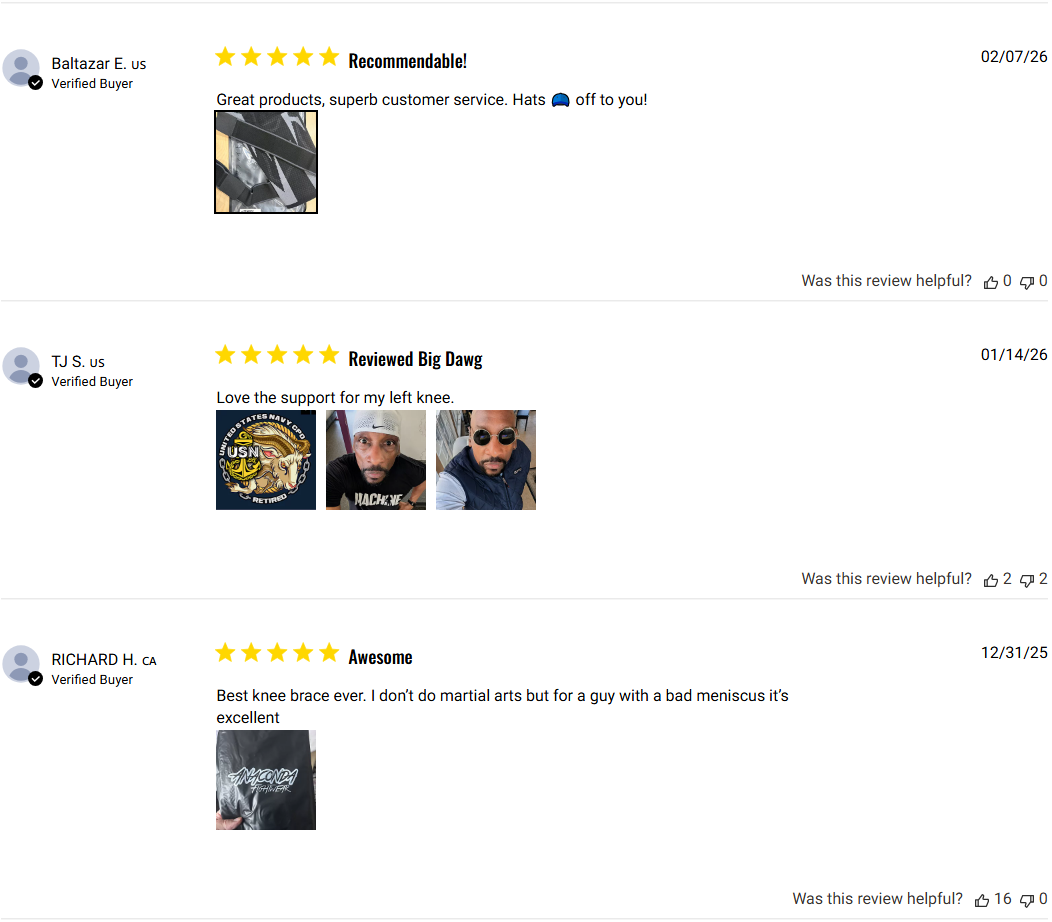Mark RICHARD H.'s review as helpful

pos(982,900)
